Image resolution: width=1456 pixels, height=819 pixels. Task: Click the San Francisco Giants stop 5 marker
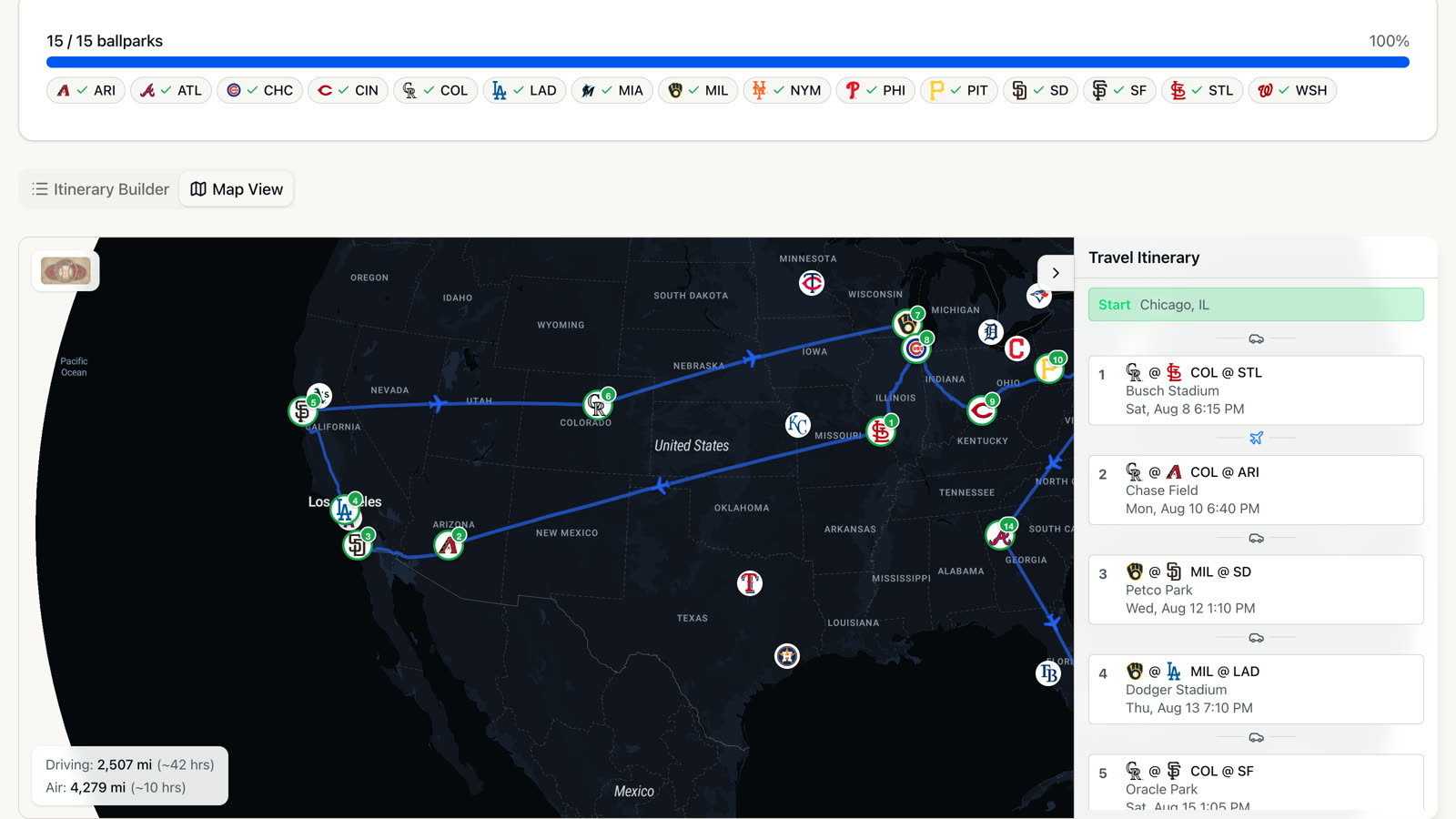coord(302,411)
